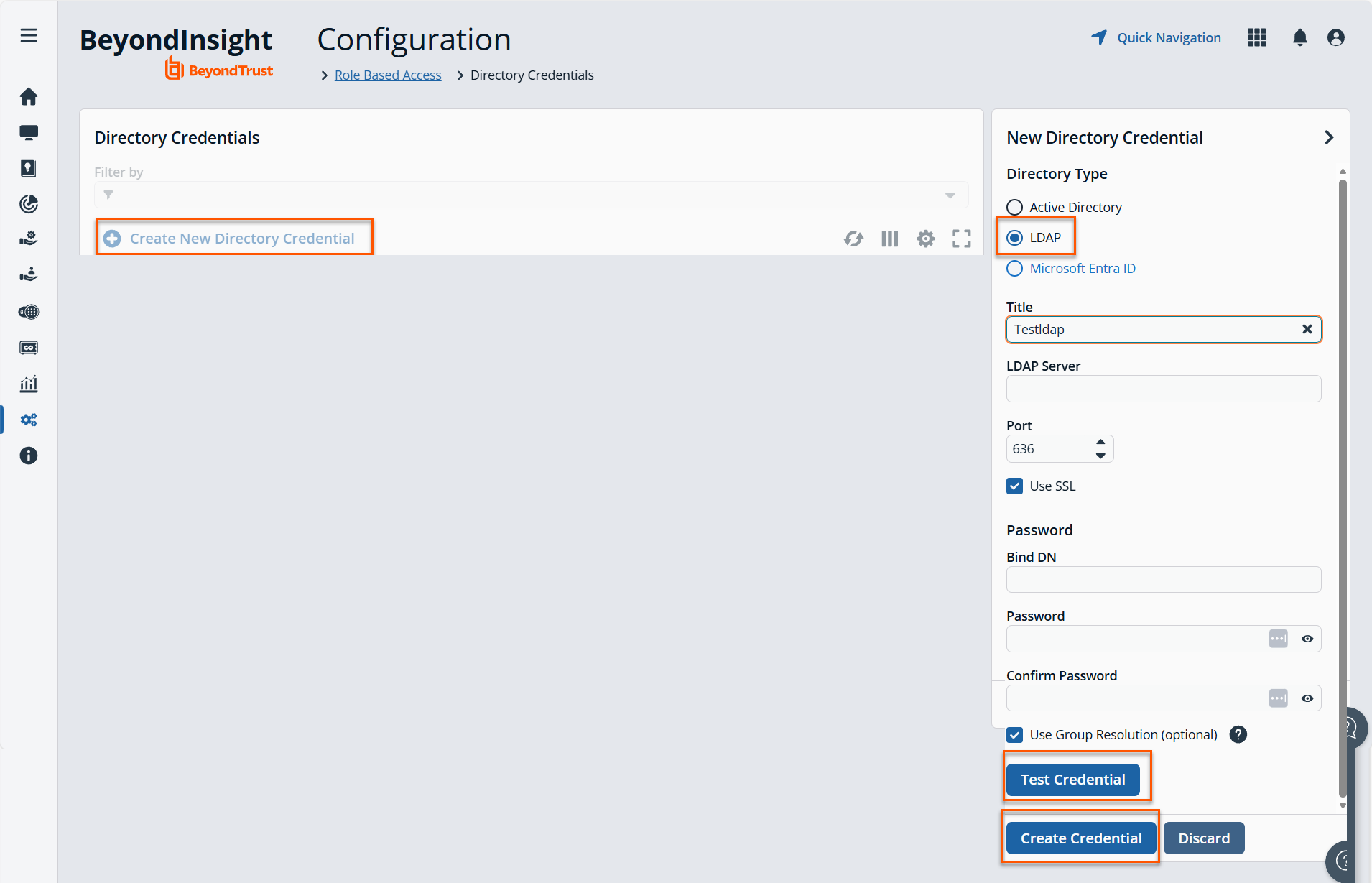This screenshot has width=1372, height=883.
Task: Go to Role Based Access breadcrumb
Action: (x=388, y=75)
